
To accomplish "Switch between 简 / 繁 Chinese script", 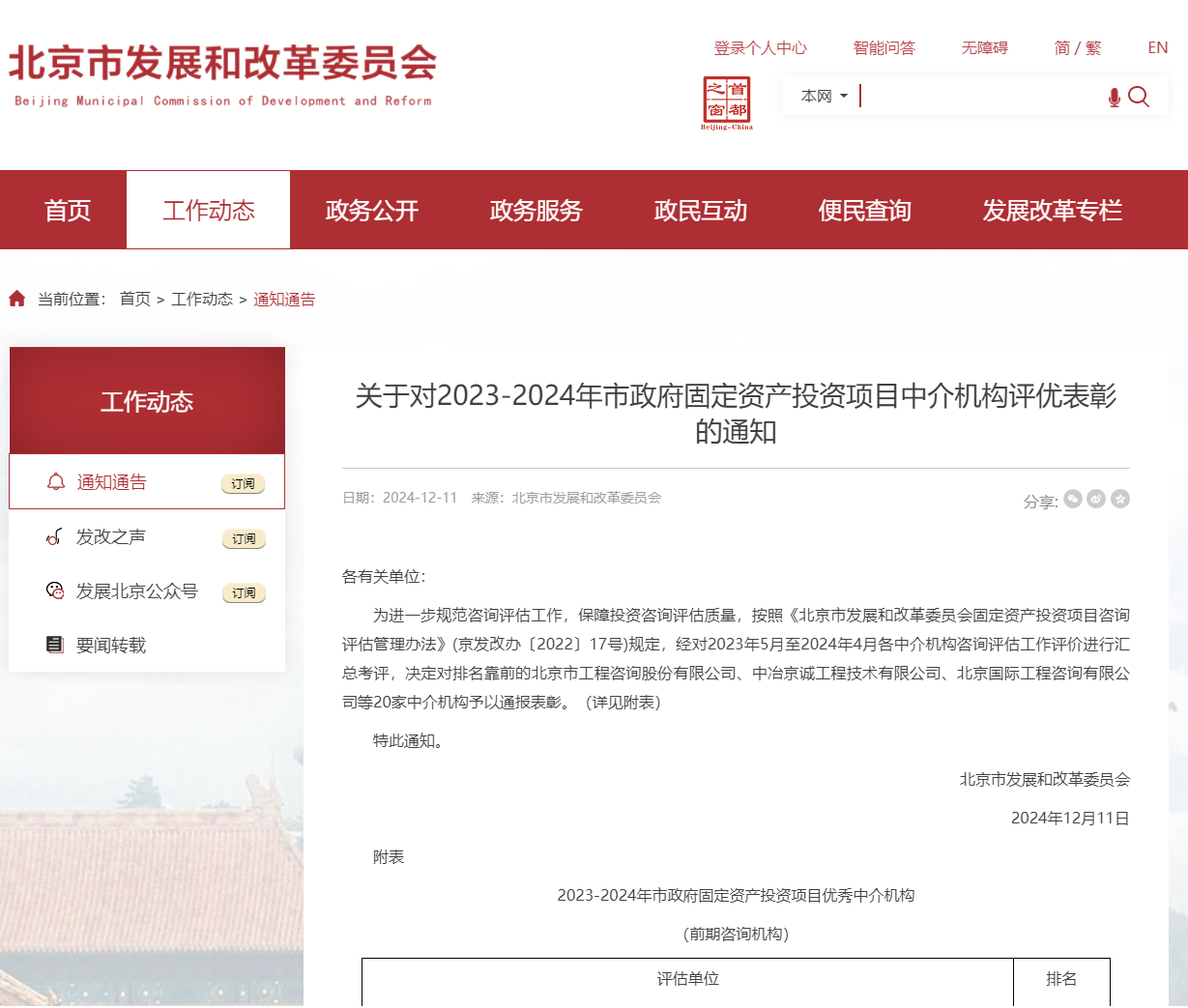I will pos(1077,47).
